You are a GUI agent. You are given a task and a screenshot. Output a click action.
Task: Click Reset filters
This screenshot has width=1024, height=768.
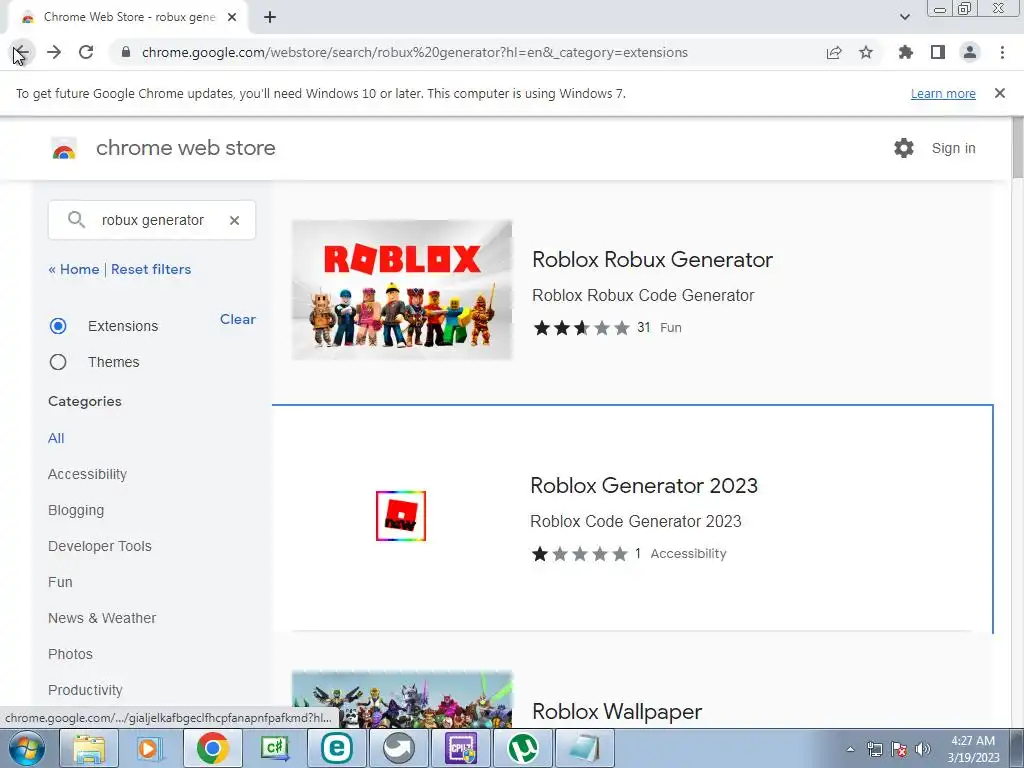point(151,269)
